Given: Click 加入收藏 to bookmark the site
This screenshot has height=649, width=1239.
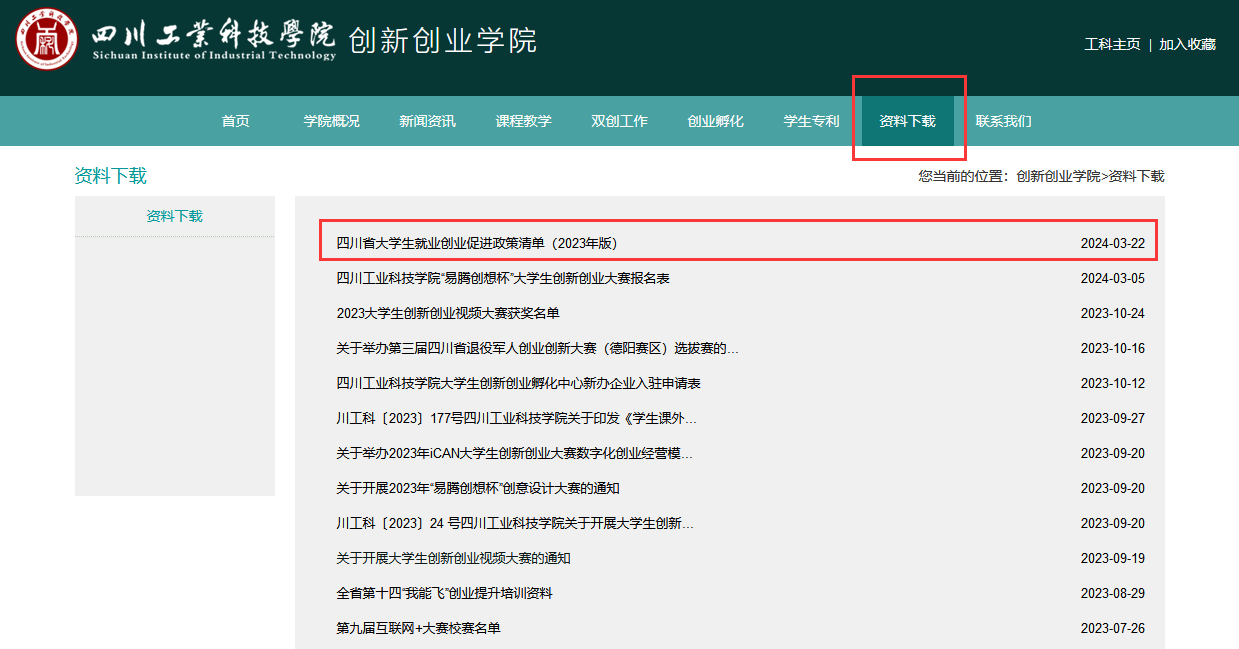Looking at the screenshot, I should tap(1187, 44).
